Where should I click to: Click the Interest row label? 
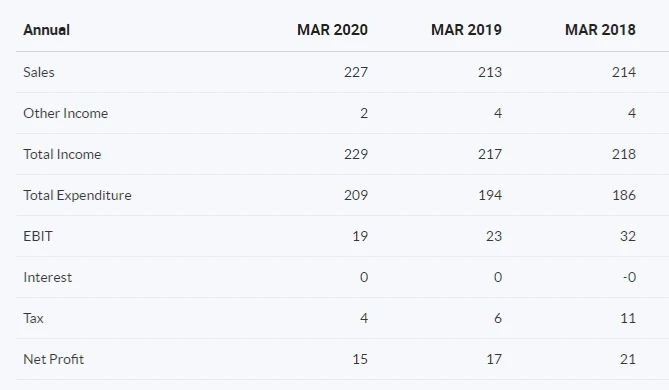pyautogui.click(x=48, y=277)
